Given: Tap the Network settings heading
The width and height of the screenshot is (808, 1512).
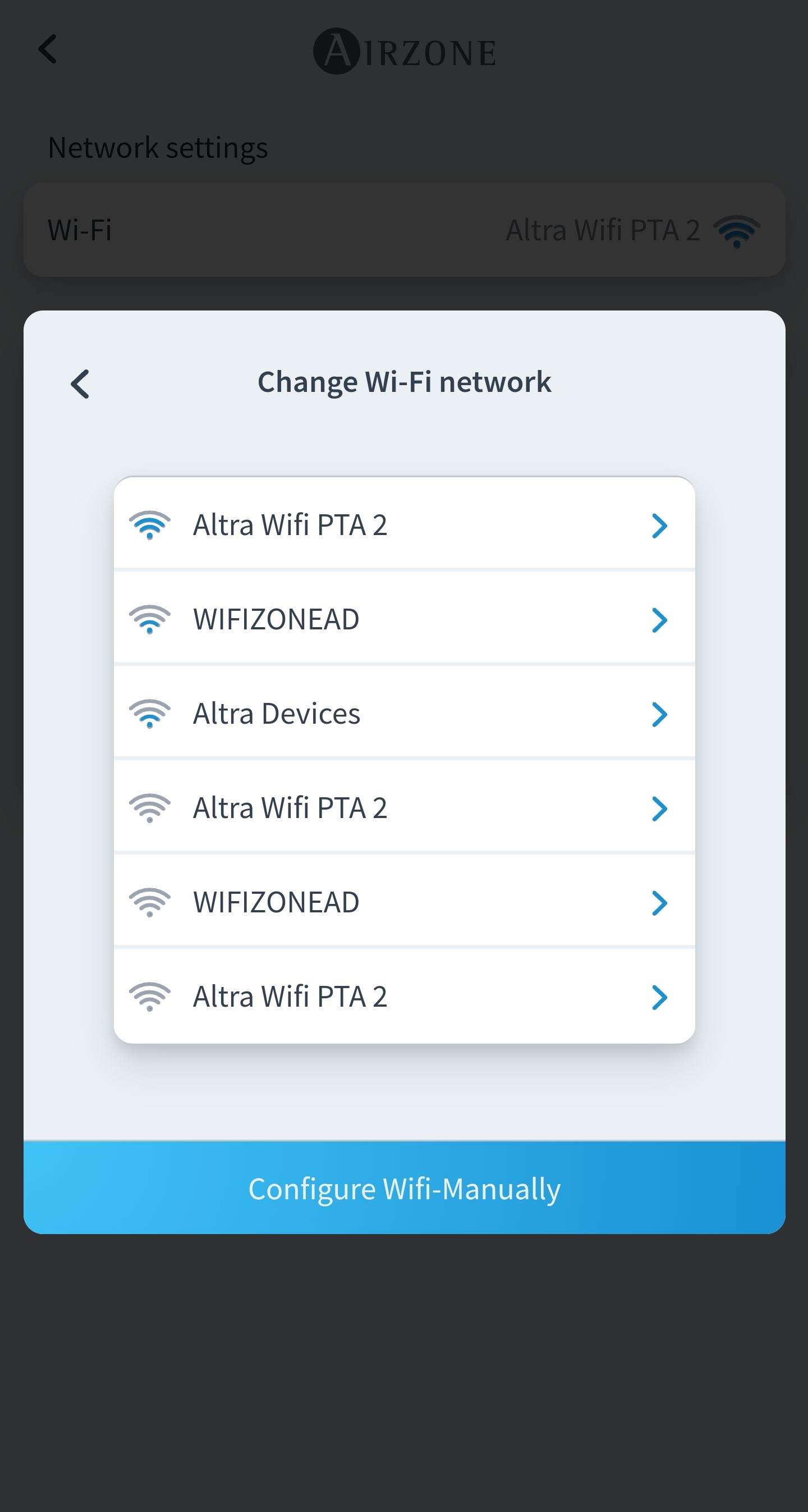Looking at the screenshot, I should click(158, 147).
